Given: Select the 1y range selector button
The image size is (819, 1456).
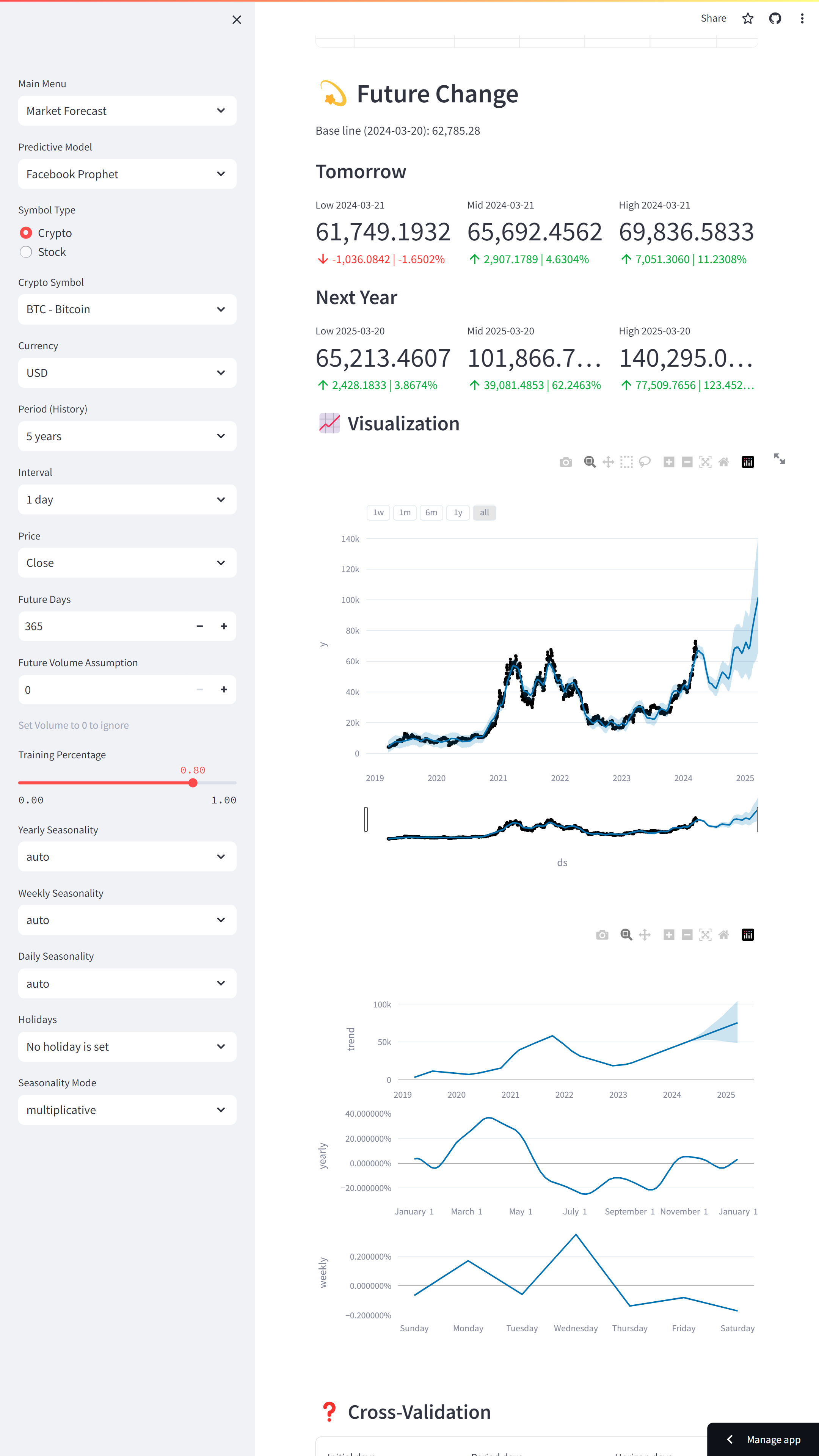Looking at the screenshot, I should pyautogui.click(x=458, y=513).
